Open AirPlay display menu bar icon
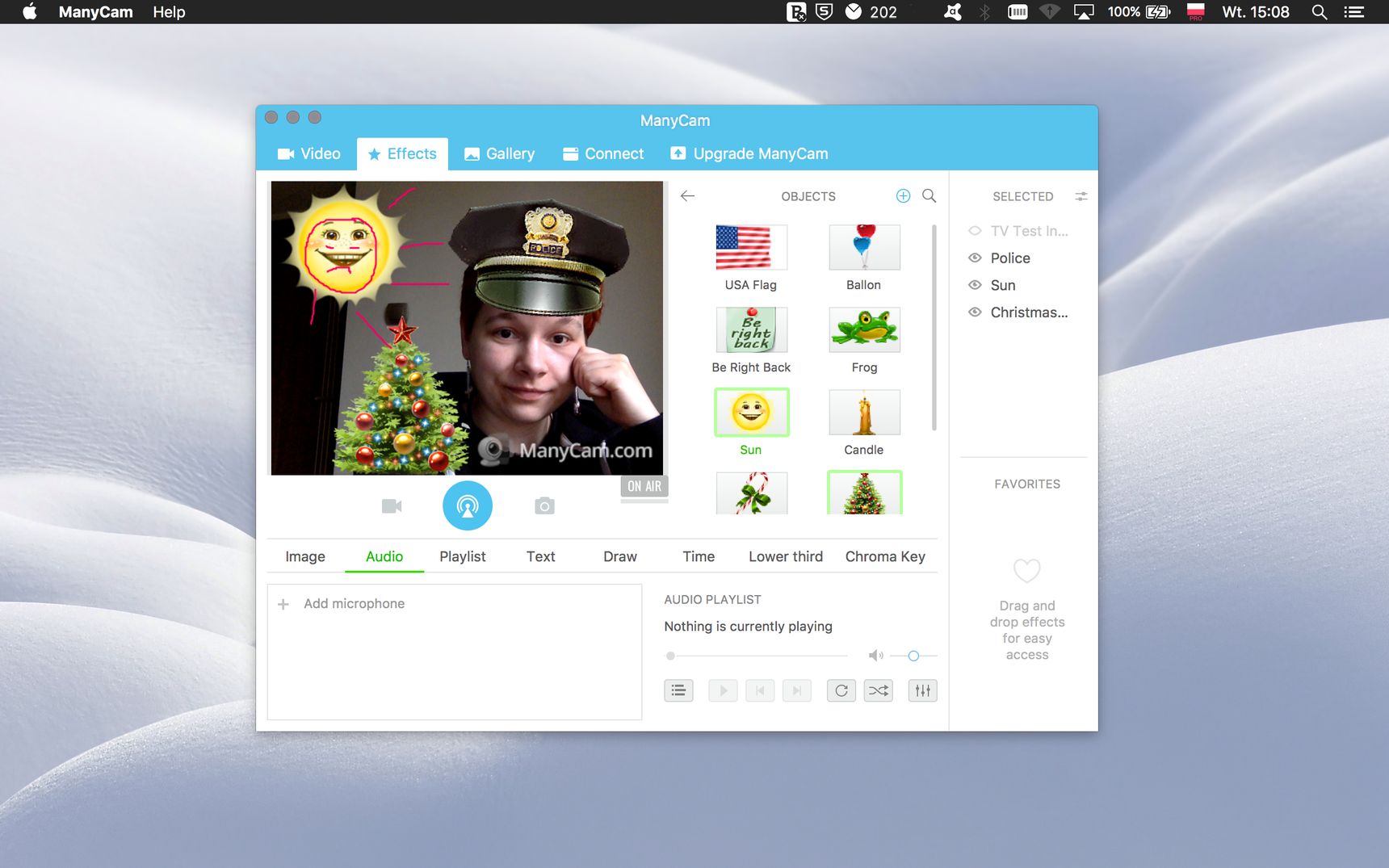Image resolution: width=1389 pixels, height=868 pixels. [1084, 12]
